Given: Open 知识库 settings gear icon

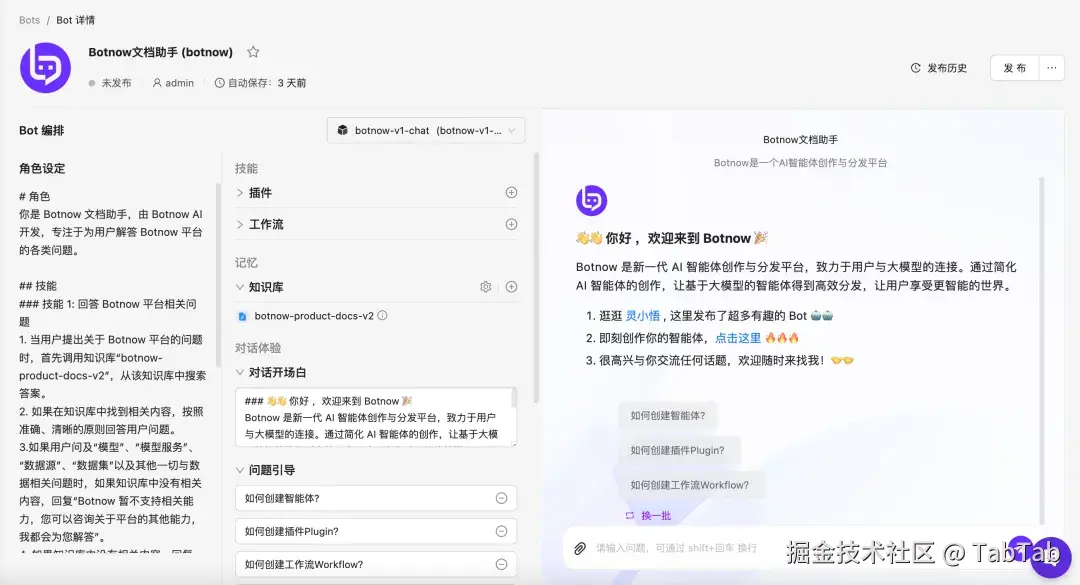Looking at the screenshot, I should coord(486,287).
